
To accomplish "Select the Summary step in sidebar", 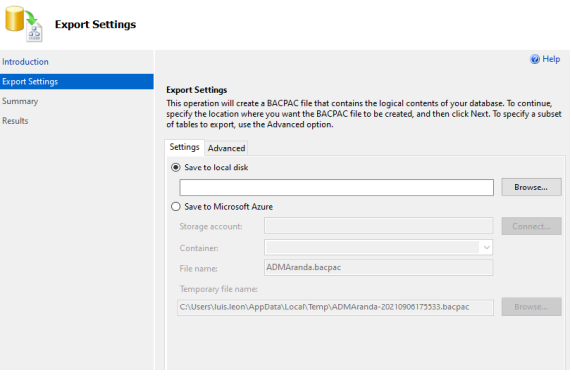I will [20, 101].
